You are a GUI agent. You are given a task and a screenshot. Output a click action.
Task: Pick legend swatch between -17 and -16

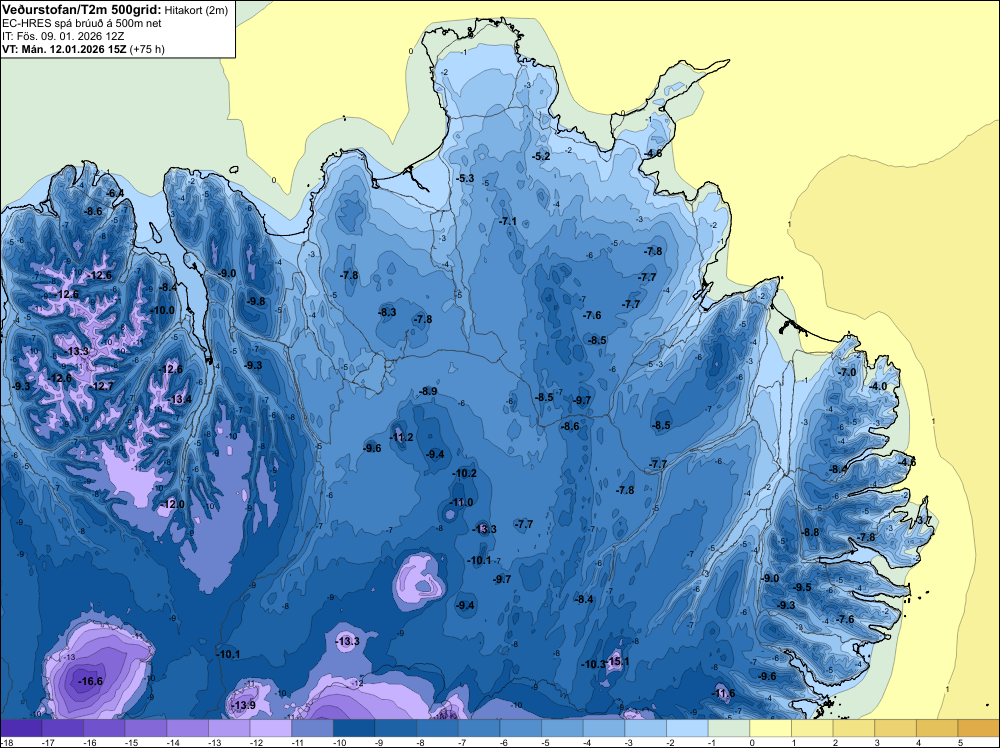pos(62,728)
